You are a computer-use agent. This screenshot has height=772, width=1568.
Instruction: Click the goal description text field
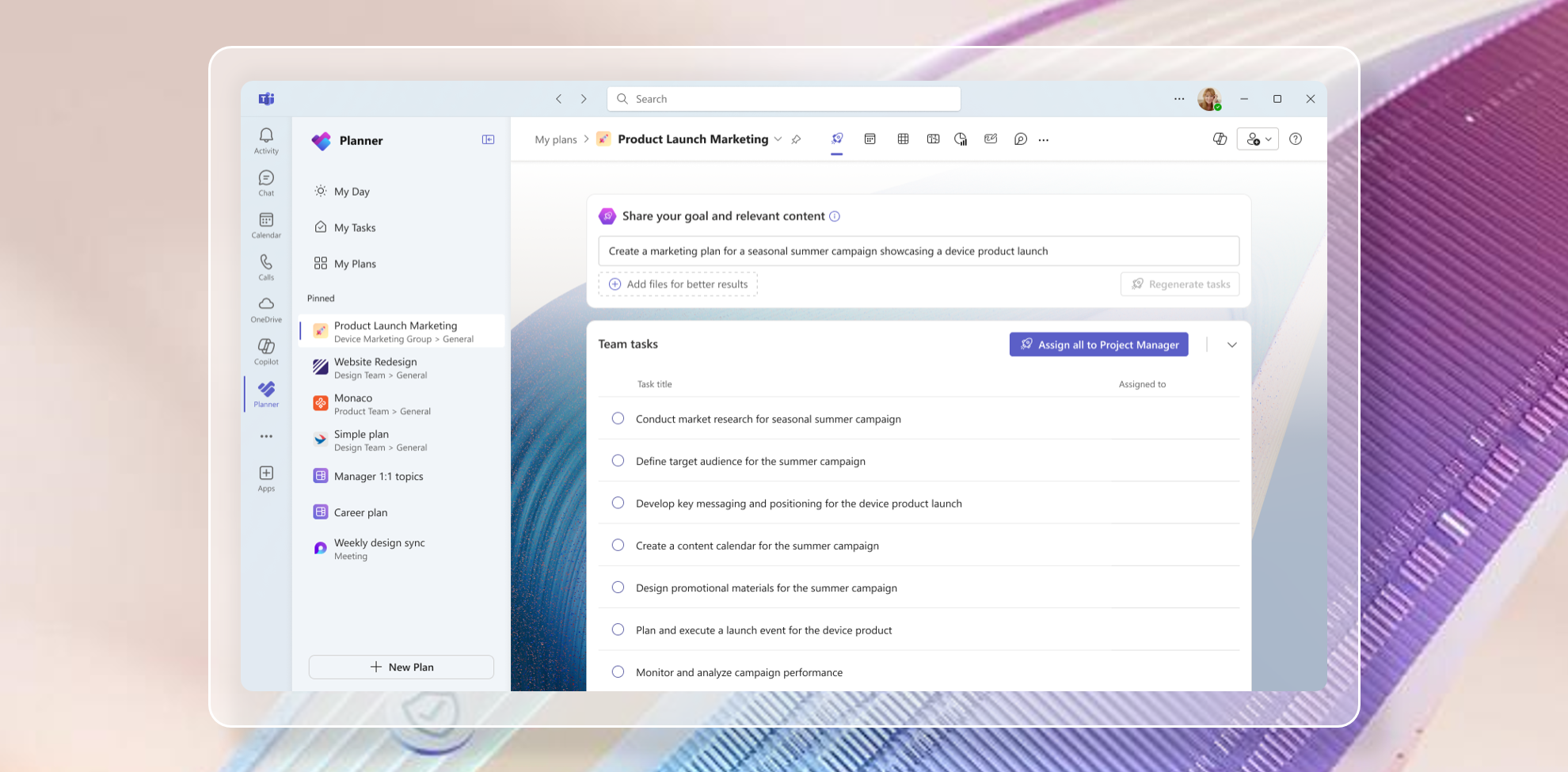point(919,251)
